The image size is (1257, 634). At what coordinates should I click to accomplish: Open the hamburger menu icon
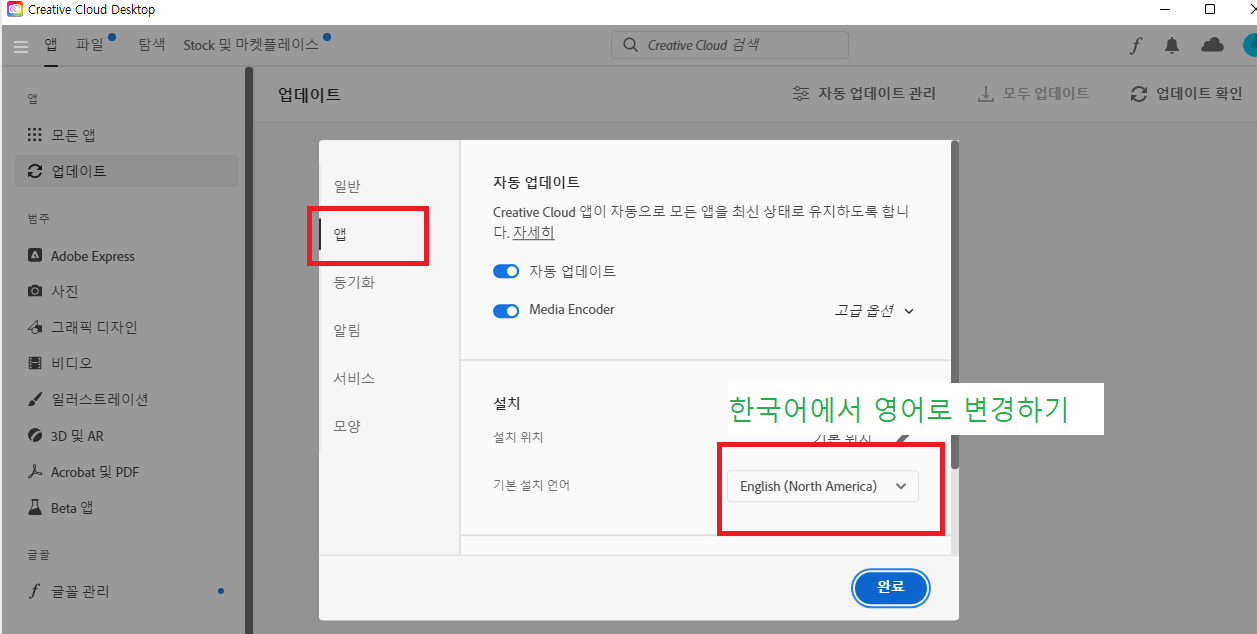point(21,46)
